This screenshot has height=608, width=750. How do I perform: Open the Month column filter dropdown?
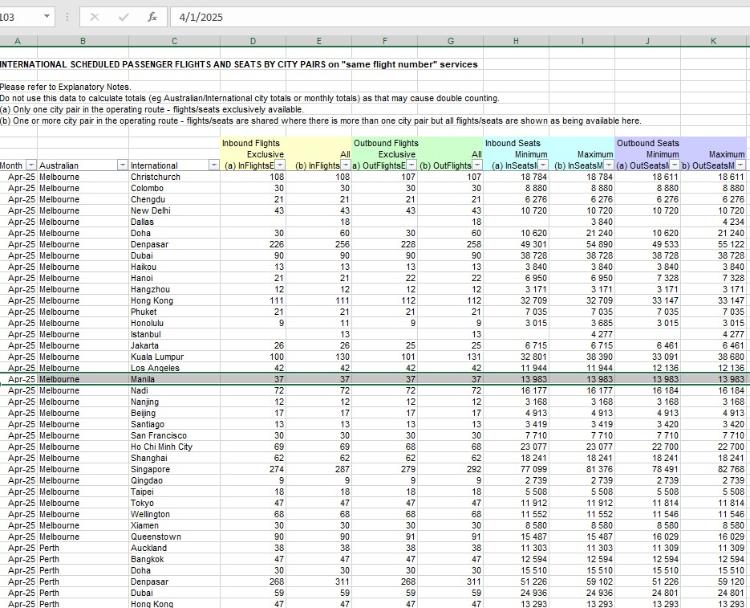click(x=30, y=165)
